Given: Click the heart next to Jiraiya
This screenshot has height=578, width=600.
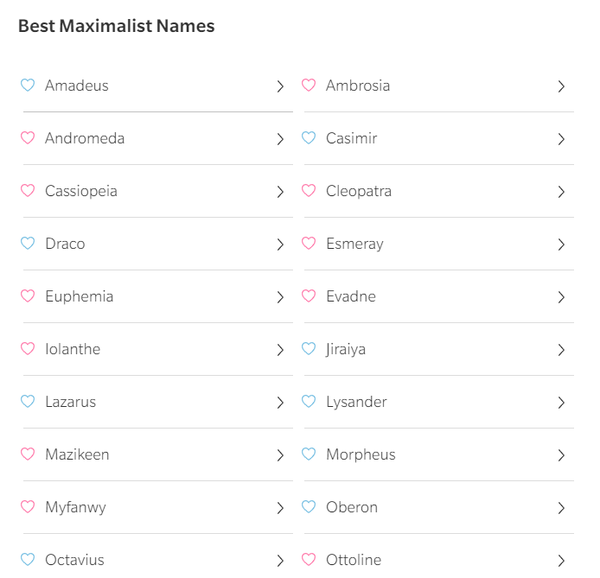Looking at the screenshot, I should tap(309, 349).
